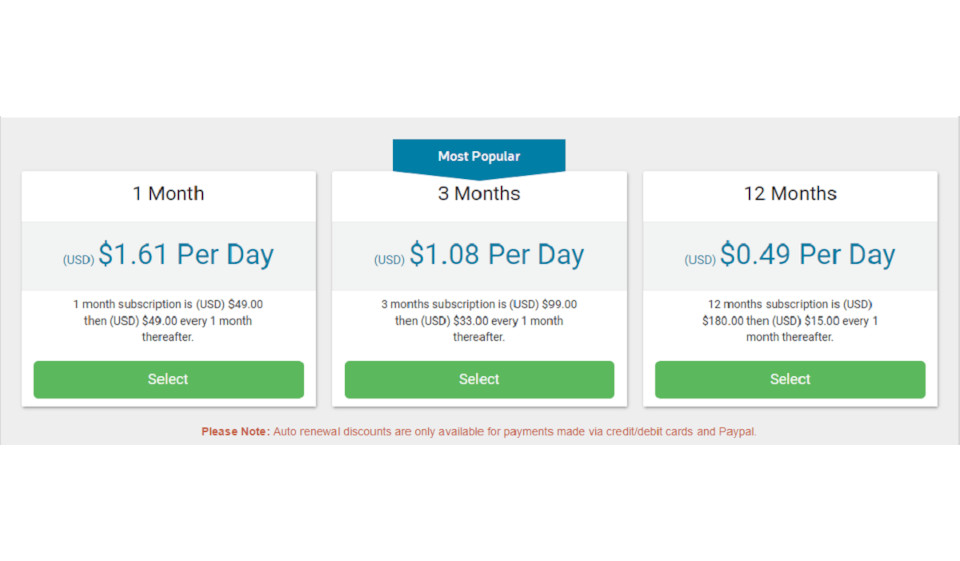
Task: Click the (USD) label beside $1.08
Action: coord(389,260)
